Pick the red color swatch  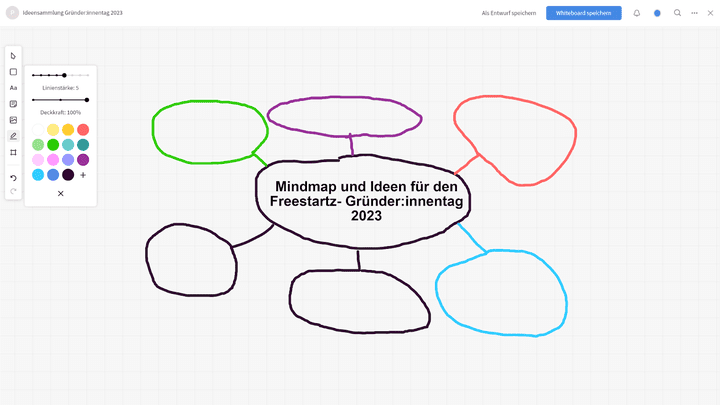point(83,129)
